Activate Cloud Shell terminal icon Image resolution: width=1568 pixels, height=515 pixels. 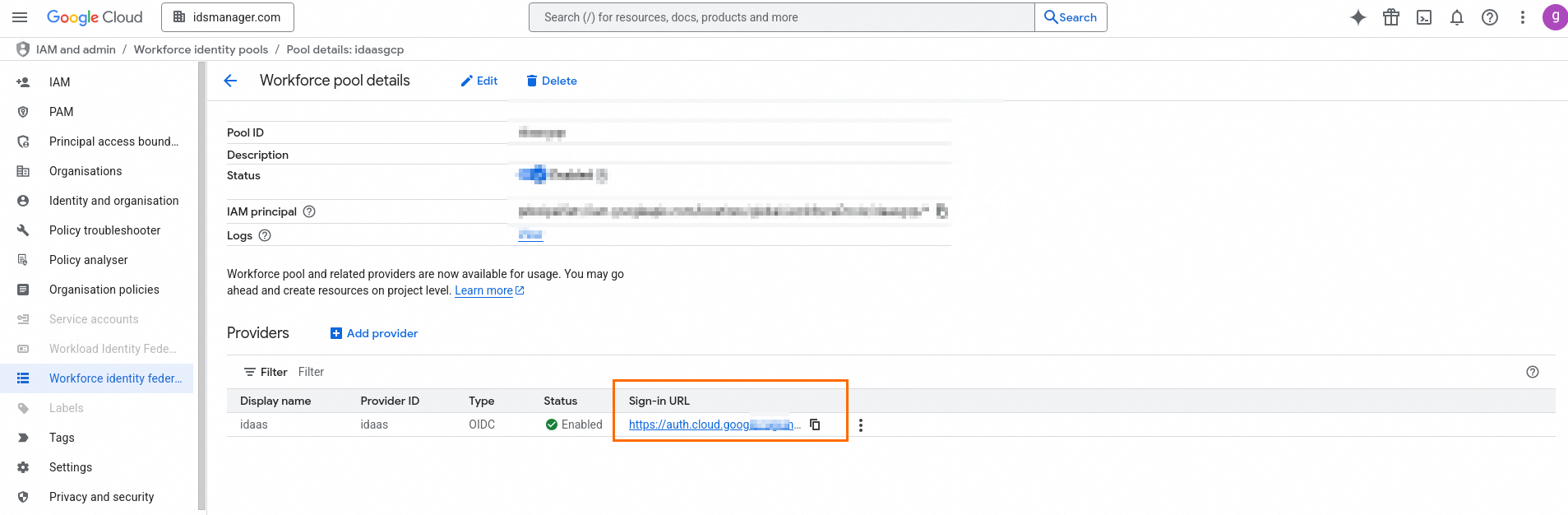(x=1424, y=17)
